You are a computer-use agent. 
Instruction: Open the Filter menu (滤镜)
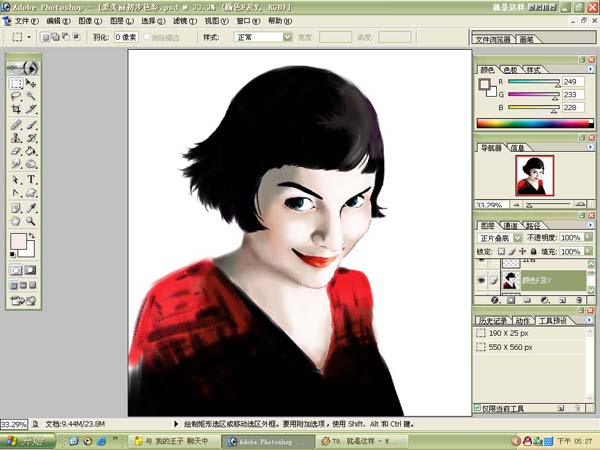(185, 21)
